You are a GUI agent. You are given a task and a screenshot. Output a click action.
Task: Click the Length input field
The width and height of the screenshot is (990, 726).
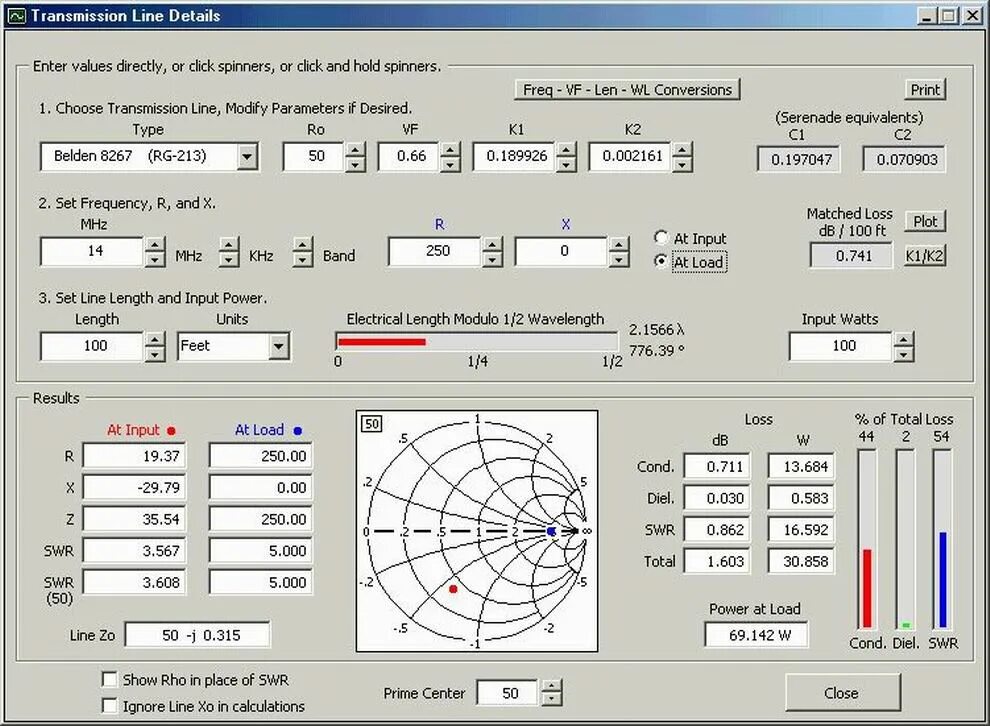click(x=93, y=347)
